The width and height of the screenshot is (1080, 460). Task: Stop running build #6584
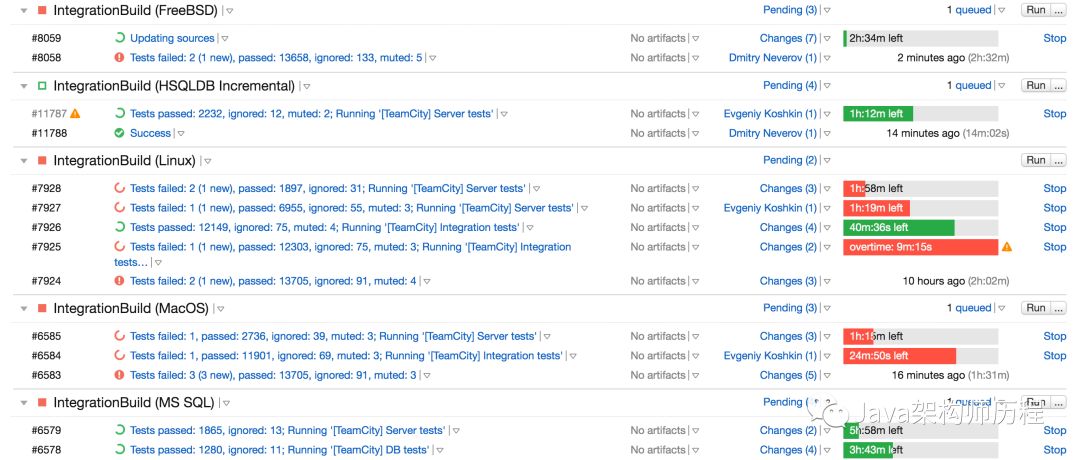tap(1054, 356)
